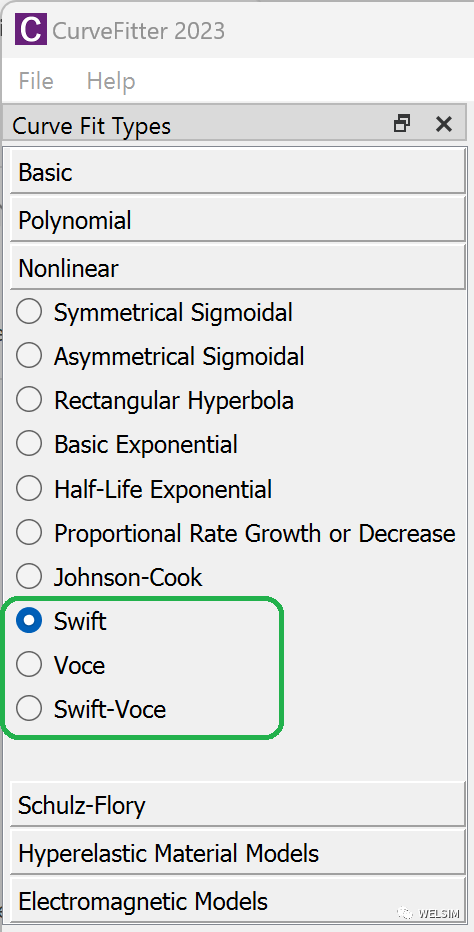This screenshot has height=932, width=474.
Task: Open the File menu
Action: coord(36,81)
